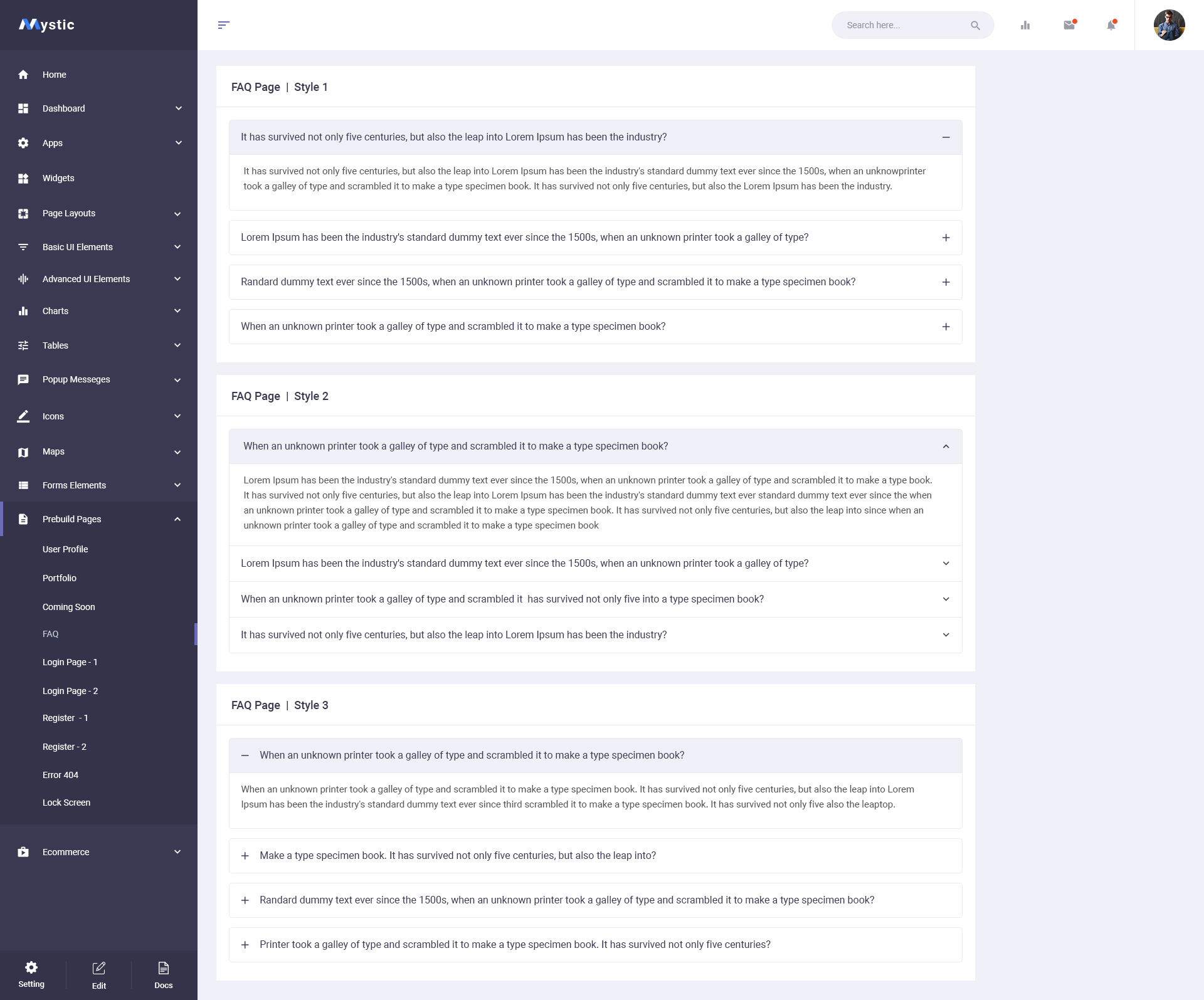Click the Portfolio link in the sidebar
1204x1000 pixels.
click(x=60, y=577)
